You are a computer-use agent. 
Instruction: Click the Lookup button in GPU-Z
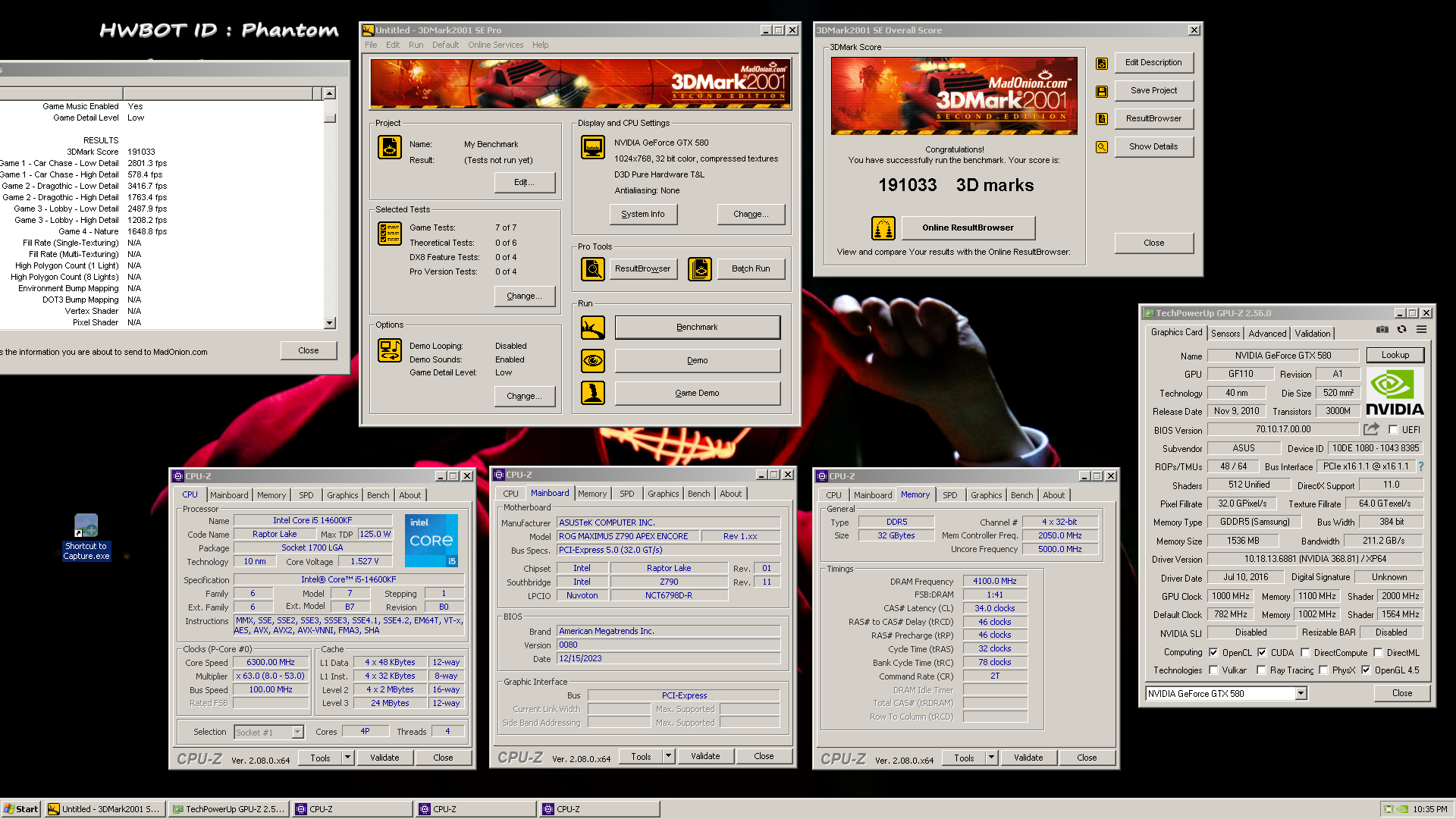1395,355
